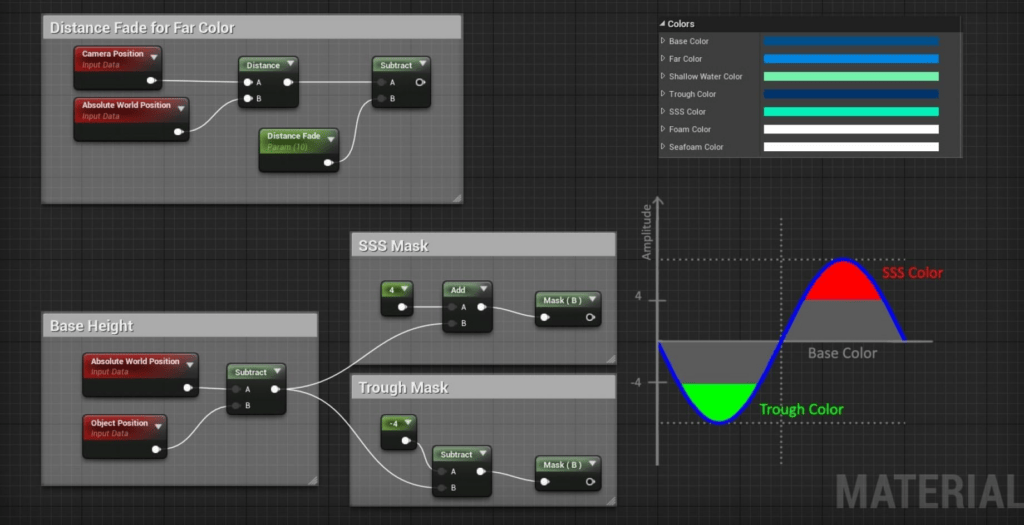1024x525 pixels.
Task: Click the Distance Fade parameter's output pin
Action: pos(328,163)
